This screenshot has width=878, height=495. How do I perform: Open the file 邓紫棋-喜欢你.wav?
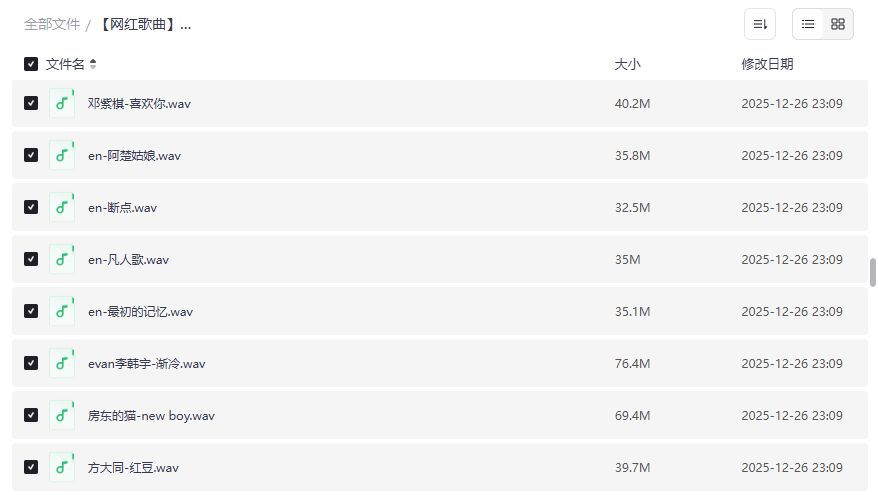139,103
